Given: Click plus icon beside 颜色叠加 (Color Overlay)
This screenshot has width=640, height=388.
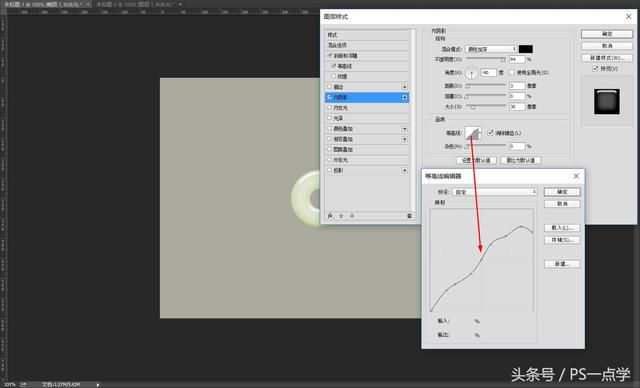Looking at the screenshot, I should point(404,129).
